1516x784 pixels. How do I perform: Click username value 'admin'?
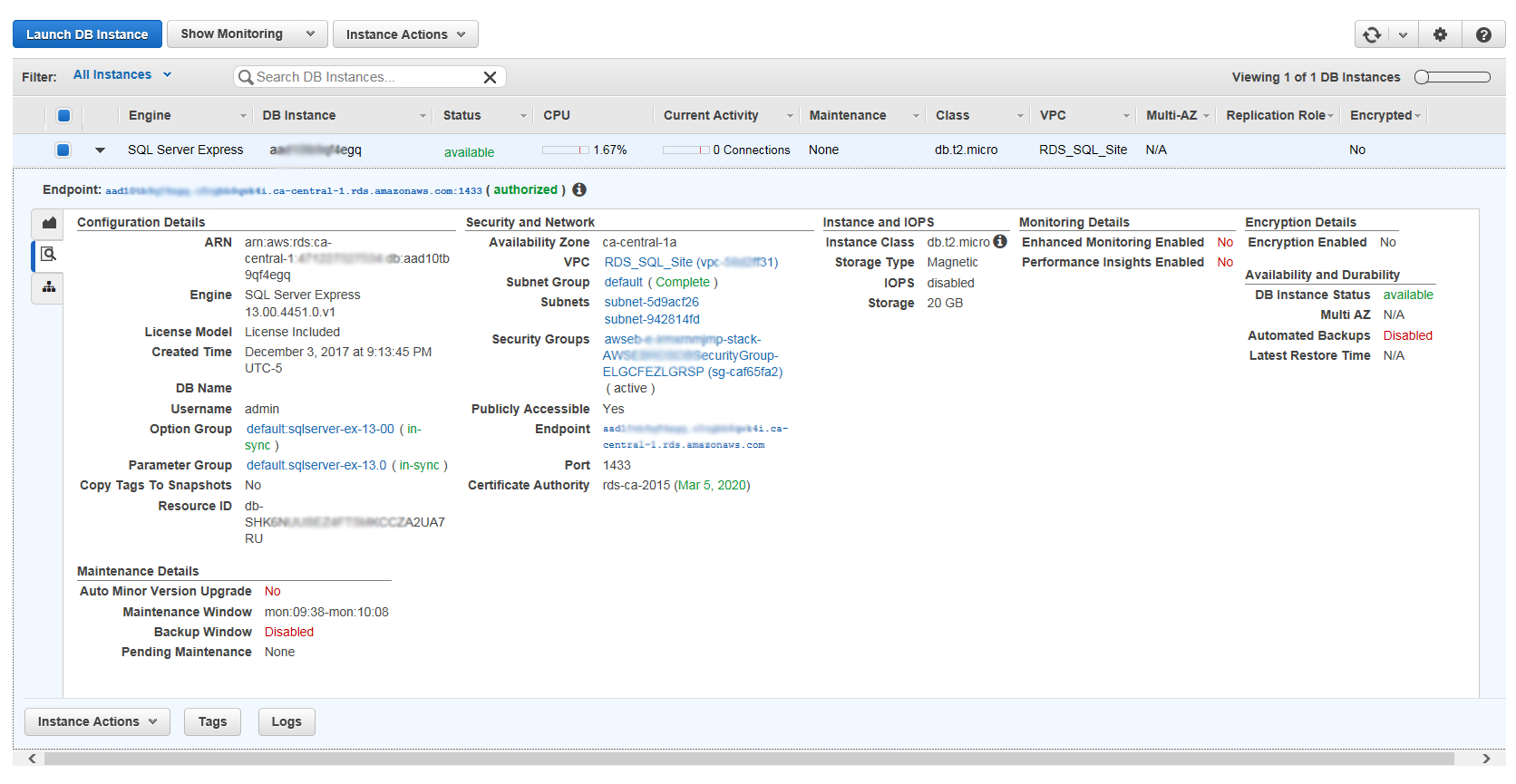262,409
